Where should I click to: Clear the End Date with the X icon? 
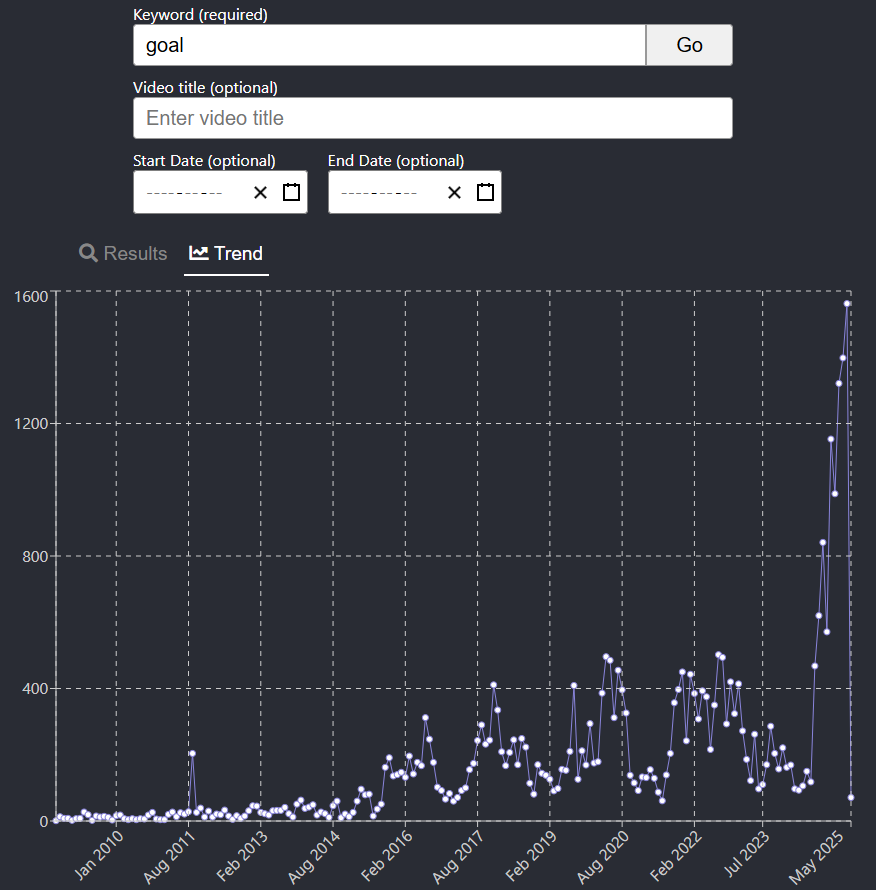[454, 193]
